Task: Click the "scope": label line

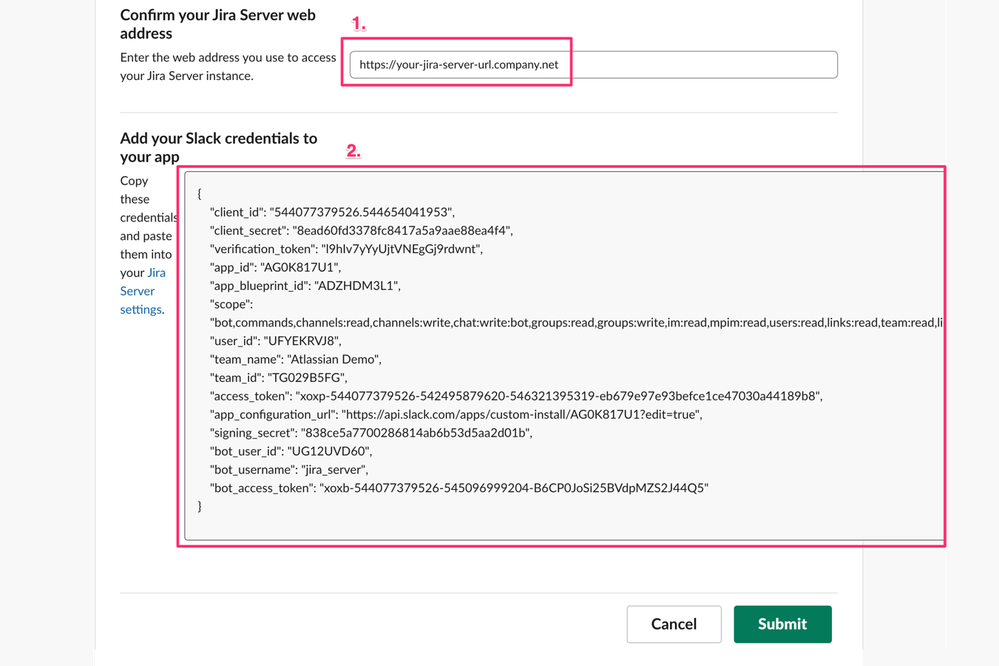Action: (x=231, y=304)
